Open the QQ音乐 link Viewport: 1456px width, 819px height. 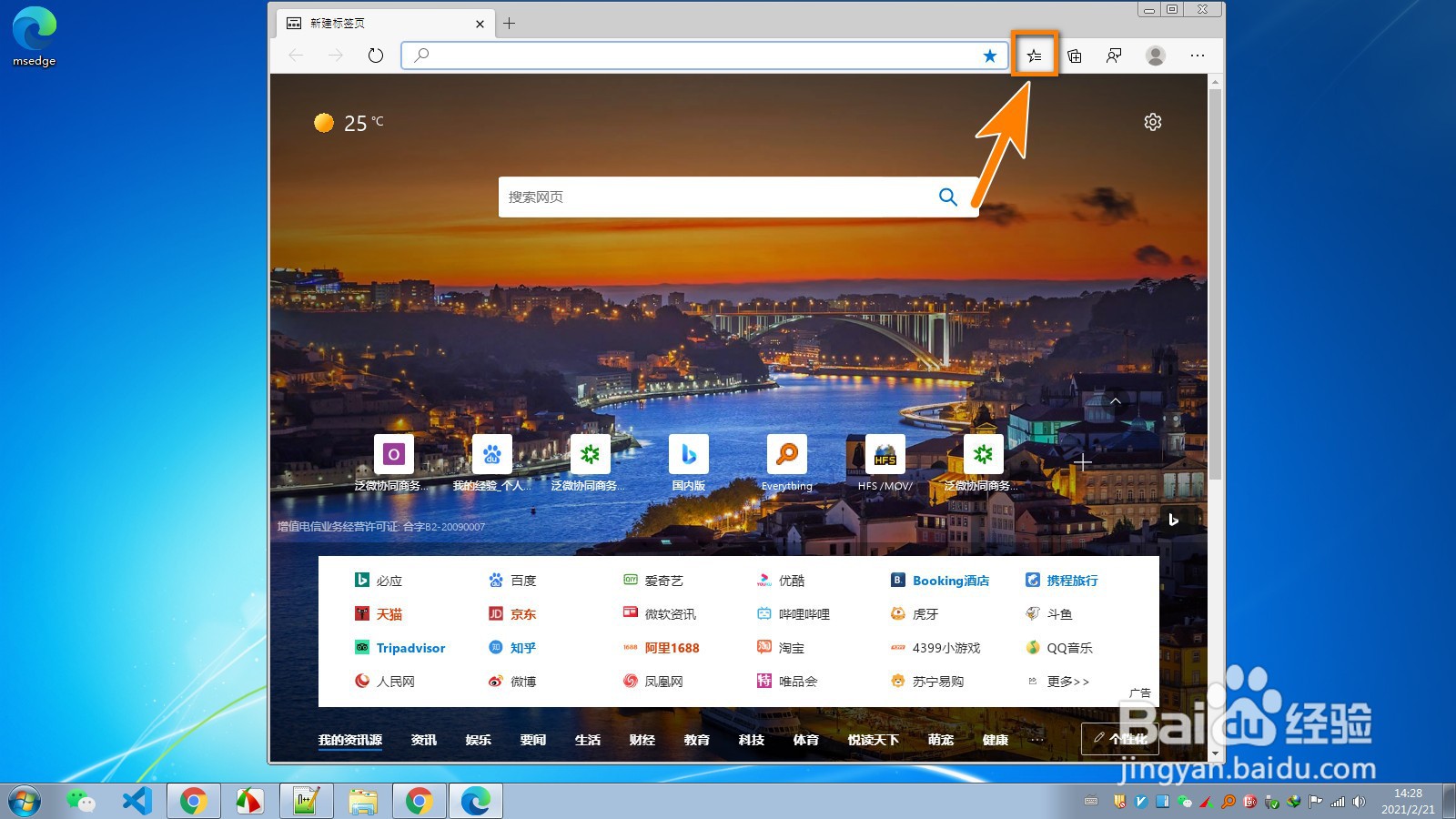1059,648
